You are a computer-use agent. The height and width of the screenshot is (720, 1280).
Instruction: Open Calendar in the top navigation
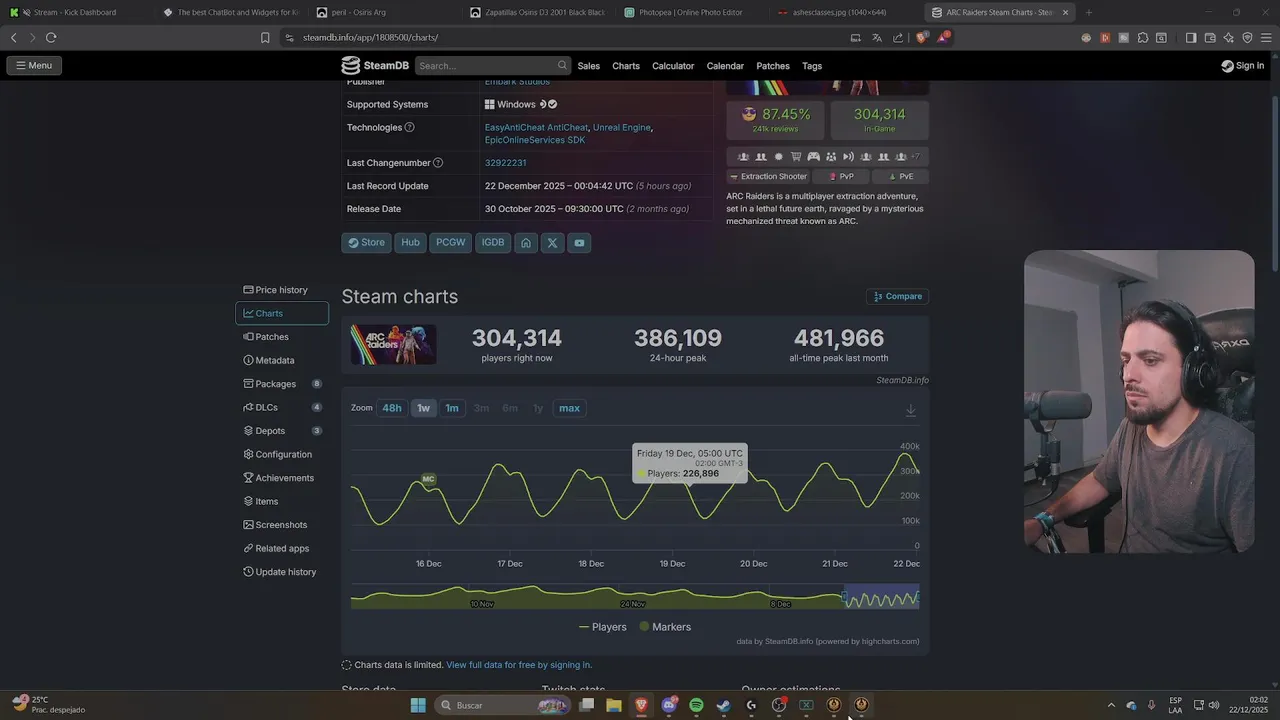tap(725, 66)
